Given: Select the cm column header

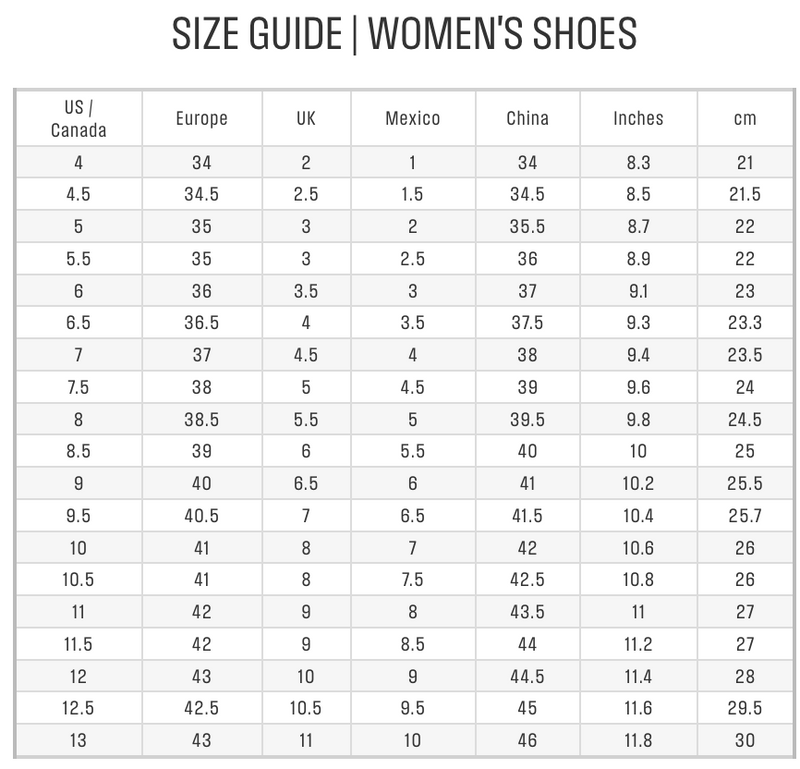Looking at the screenshot, I should (744, 118).
